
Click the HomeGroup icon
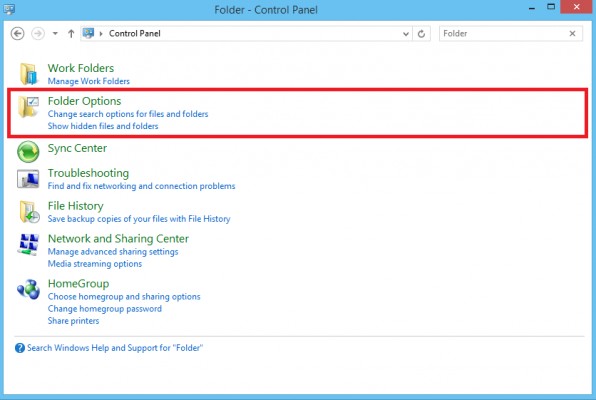[29, 289]
